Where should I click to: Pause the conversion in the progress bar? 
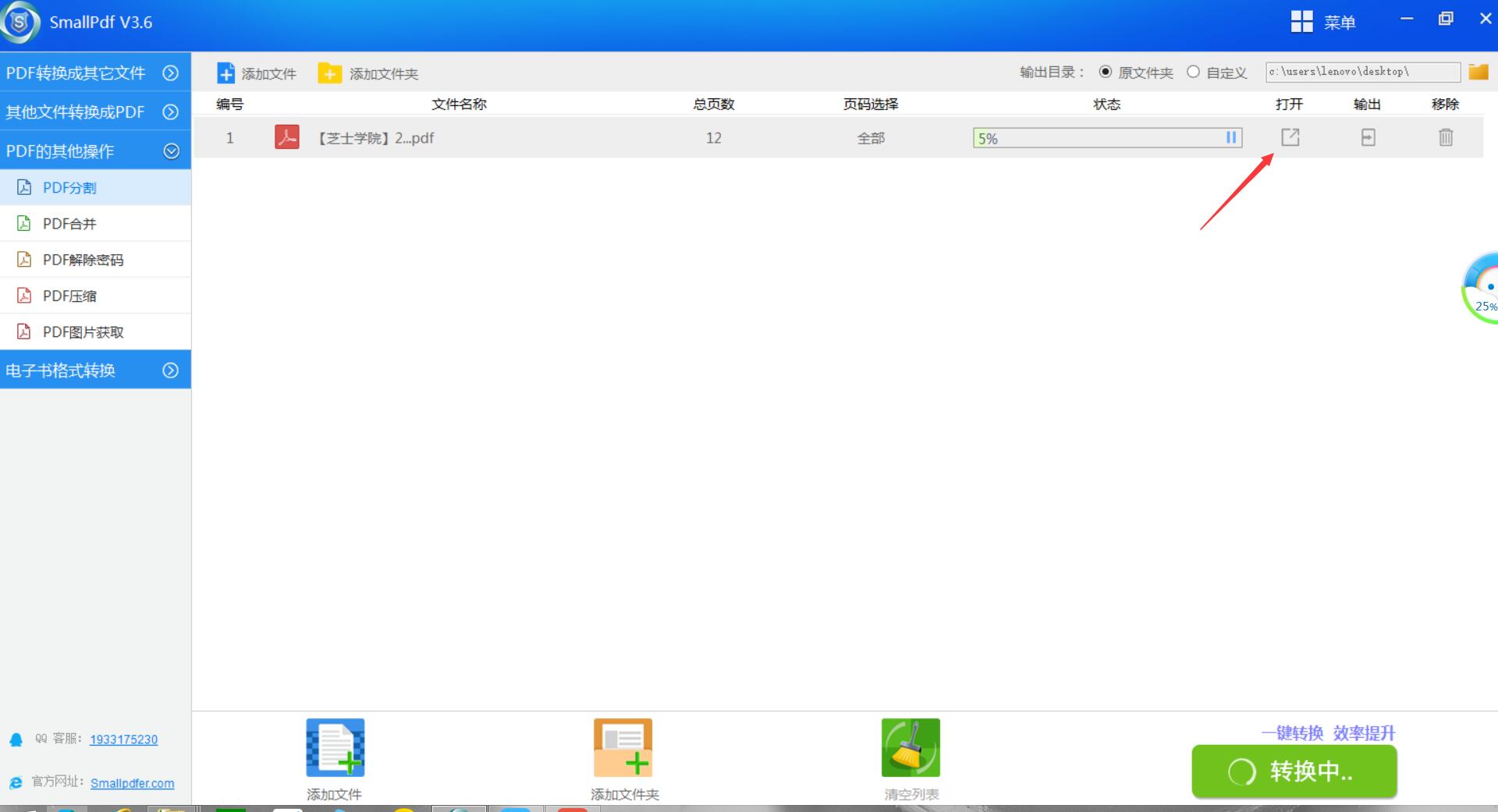pos(1230,138)
